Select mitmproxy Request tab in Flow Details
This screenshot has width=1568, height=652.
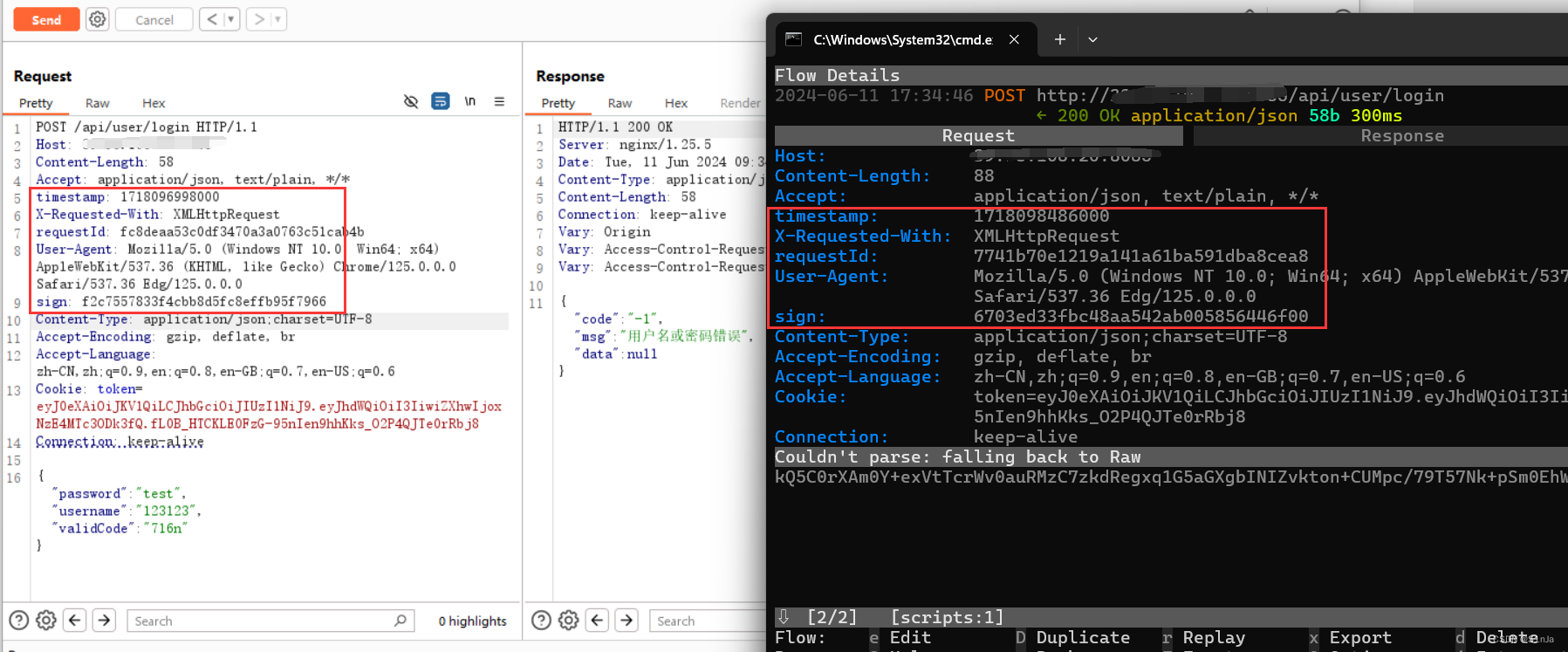pyautogui.click(x=978, y=135)
